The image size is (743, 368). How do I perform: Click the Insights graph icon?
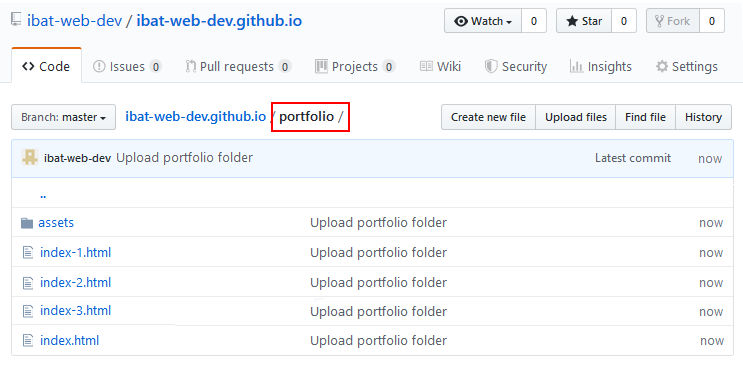(576, 67)
